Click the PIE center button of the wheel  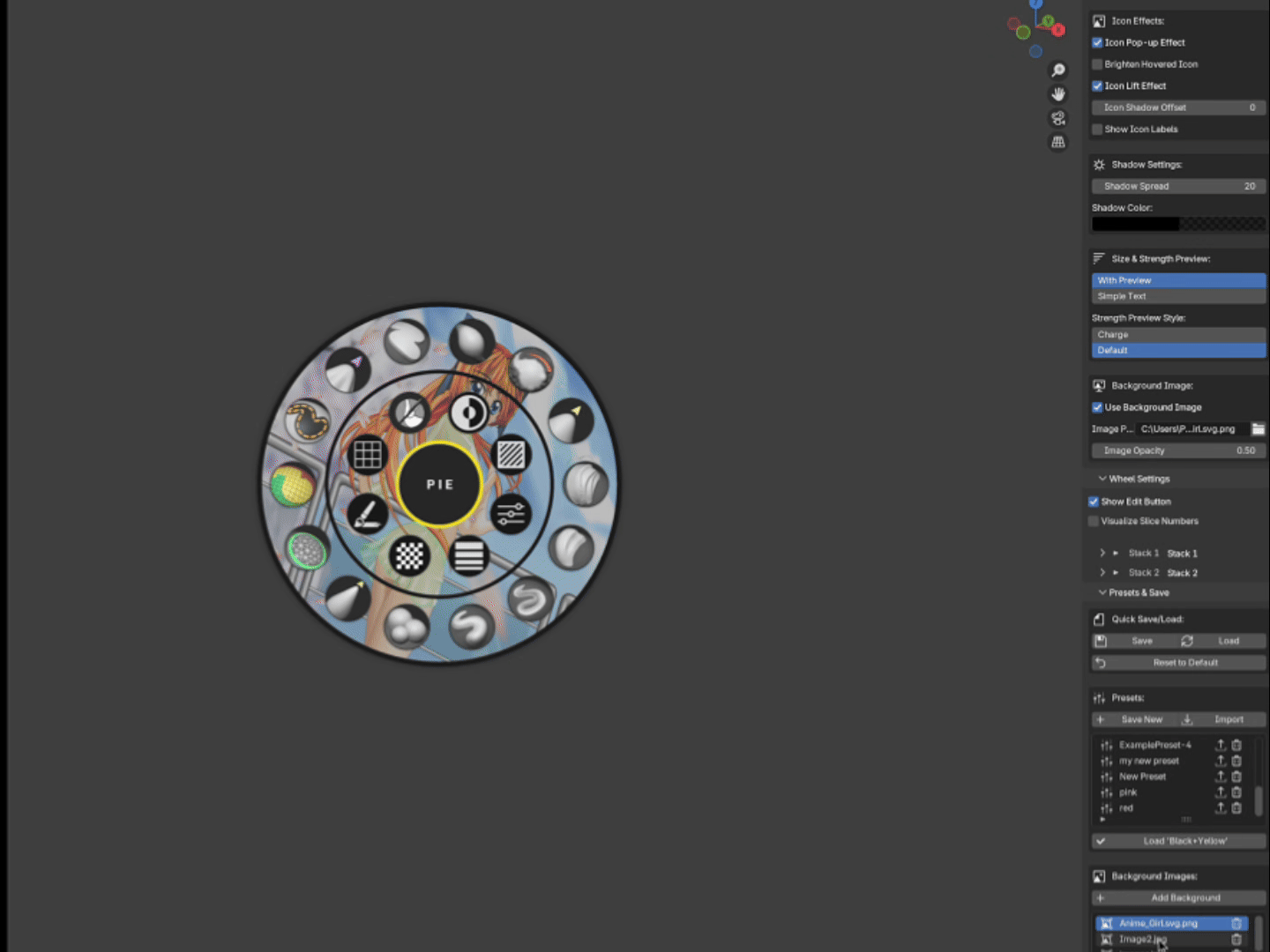439,484
